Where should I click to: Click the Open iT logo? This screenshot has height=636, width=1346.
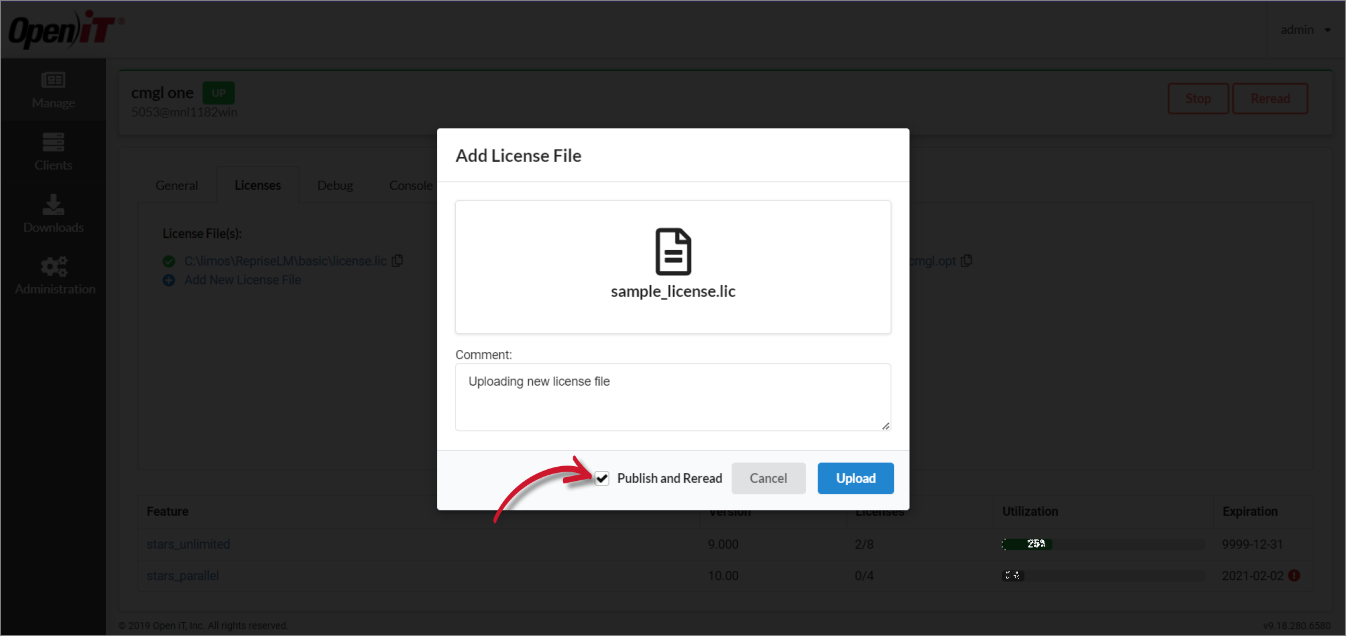[x=65, y=31]
